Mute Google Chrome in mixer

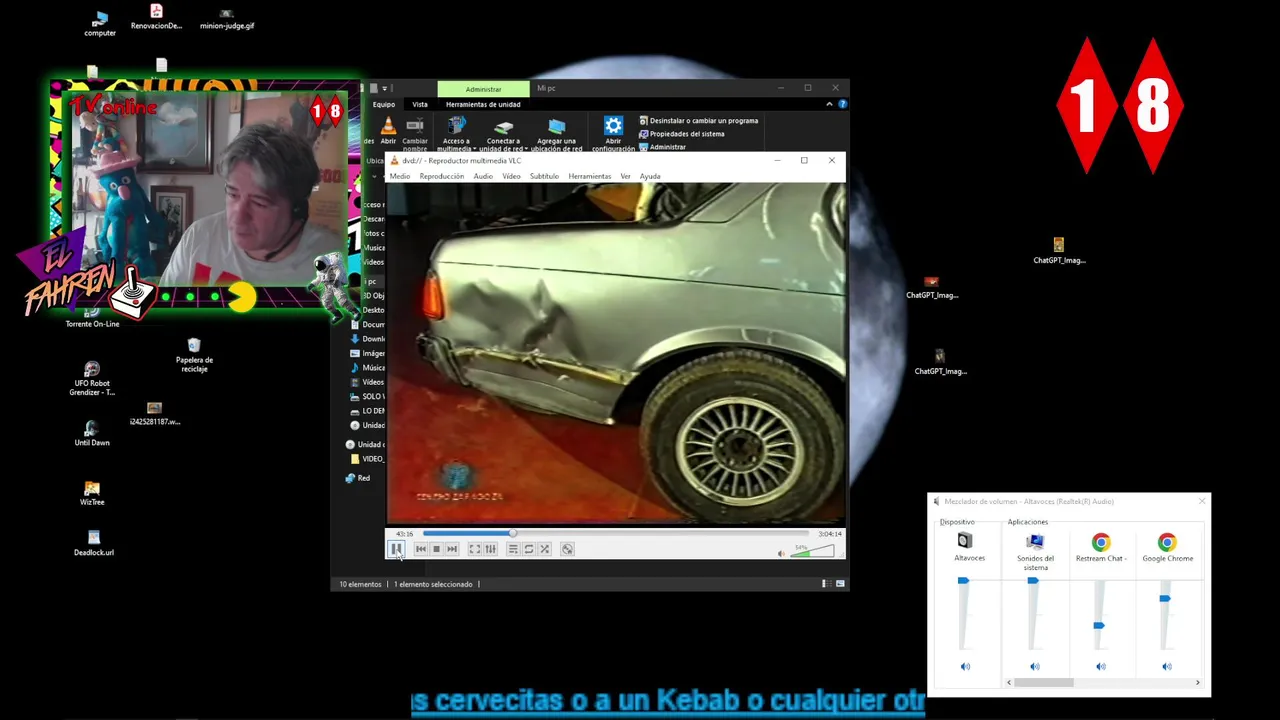point(1167,667)
